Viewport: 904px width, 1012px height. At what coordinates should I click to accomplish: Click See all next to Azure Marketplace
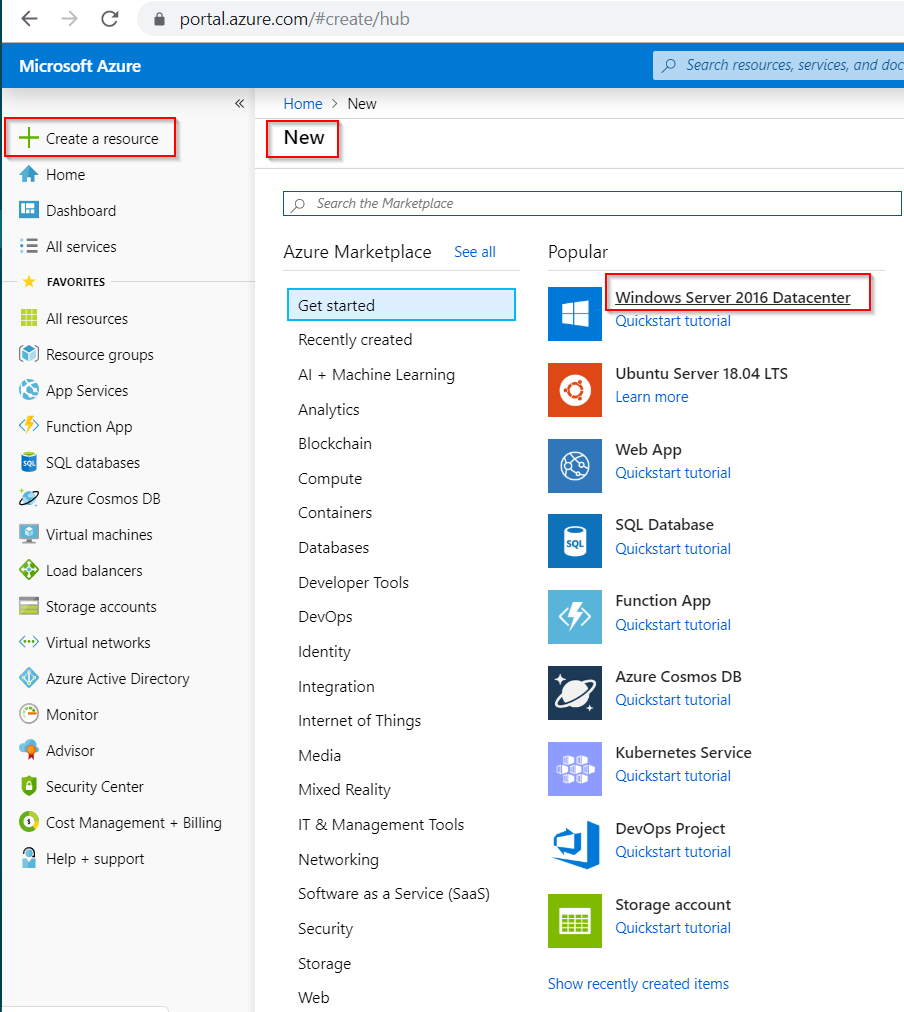click(x=475, y=252)
